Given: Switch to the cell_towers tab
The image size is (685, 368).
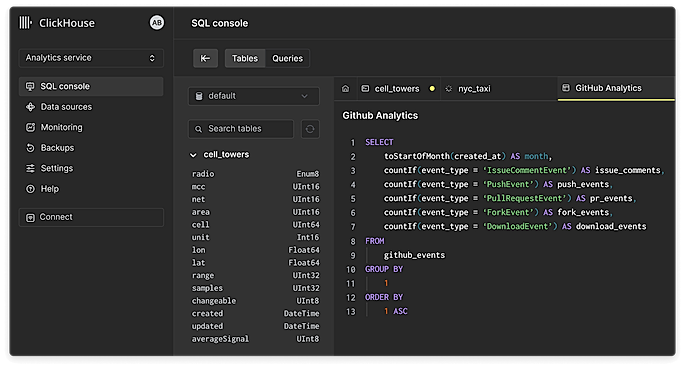Looking at the screenshot, I should [397, 89].
